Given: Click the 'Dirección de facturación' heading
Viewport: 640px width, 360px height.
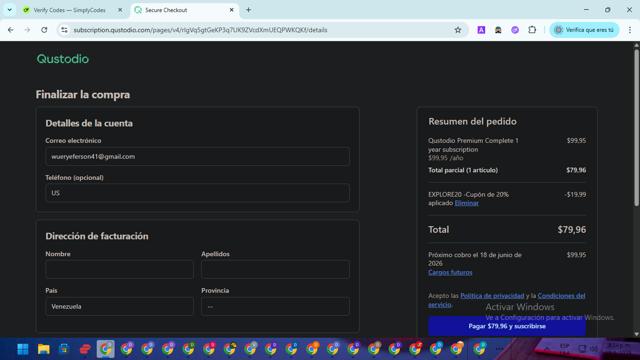Looking at the screenshot, I should pos(97,236).
